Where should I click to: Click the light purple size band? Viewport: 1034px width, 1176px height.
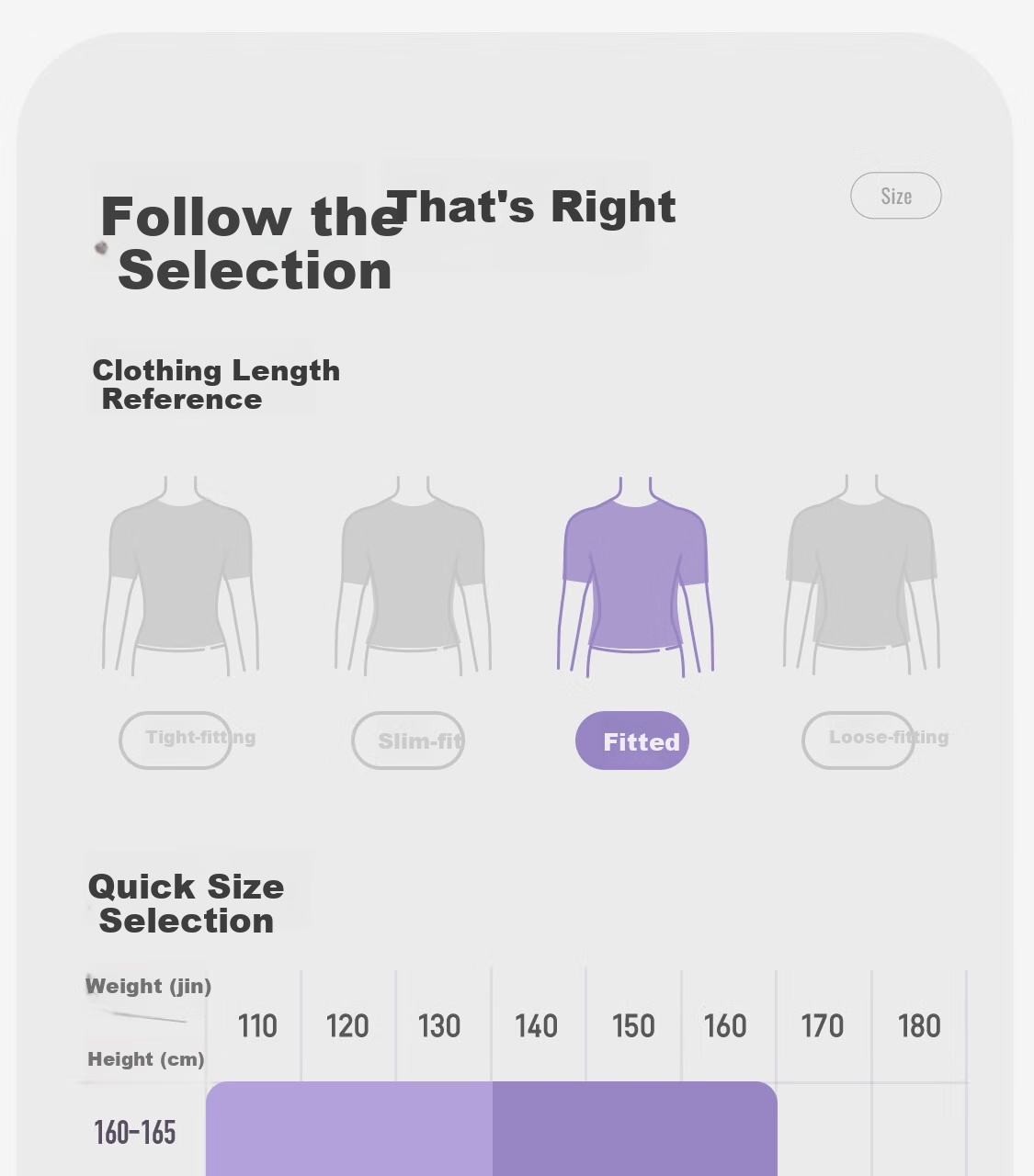click(x=349, y=1128)
